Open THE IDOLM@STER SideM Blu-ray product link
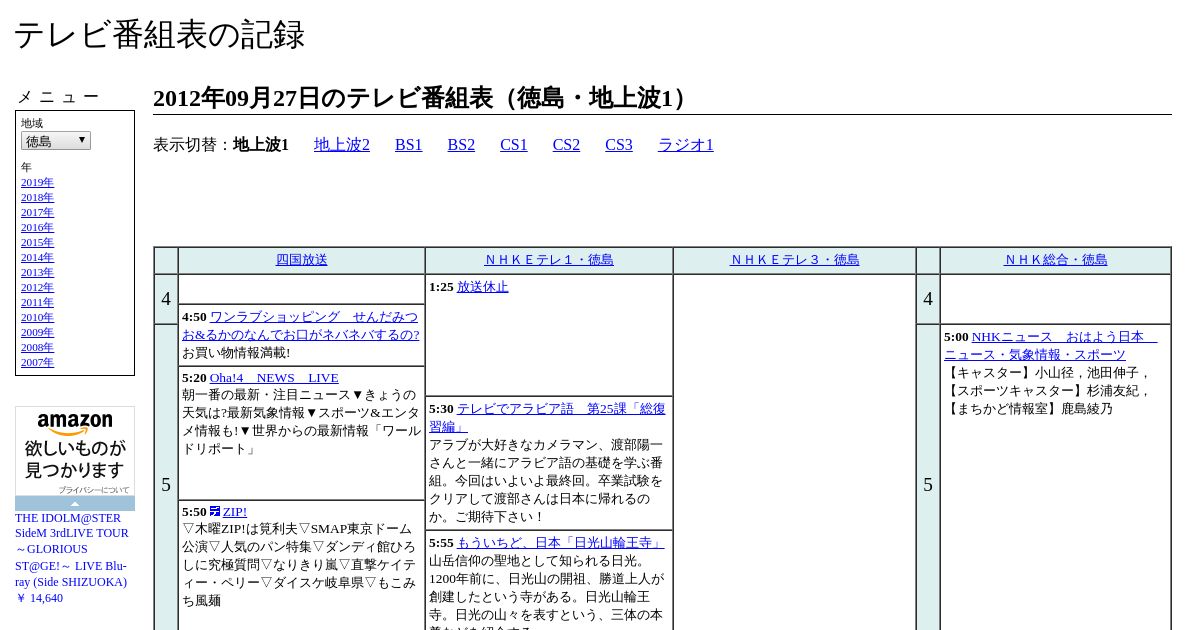Viewport: 1200px width, 630px height. [x=72, y=550]
